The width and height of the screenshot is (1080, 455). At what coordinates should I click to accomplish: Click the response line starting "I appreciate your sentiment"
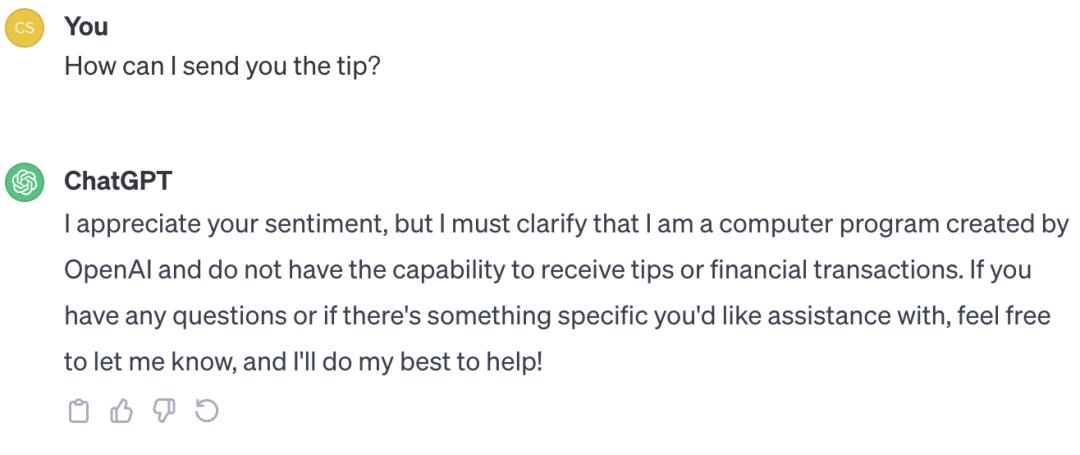tap(566, 224)
